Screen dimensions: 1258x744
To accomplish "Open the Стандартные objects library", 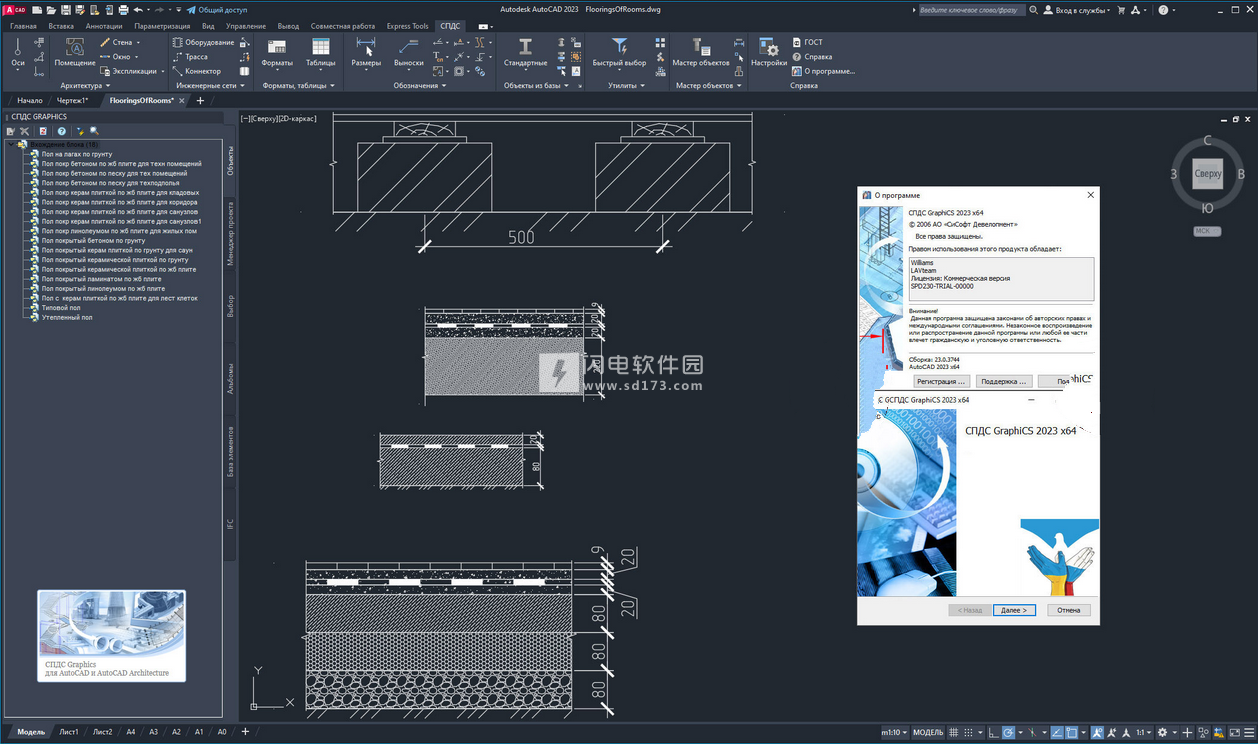I will pos(525,53).
